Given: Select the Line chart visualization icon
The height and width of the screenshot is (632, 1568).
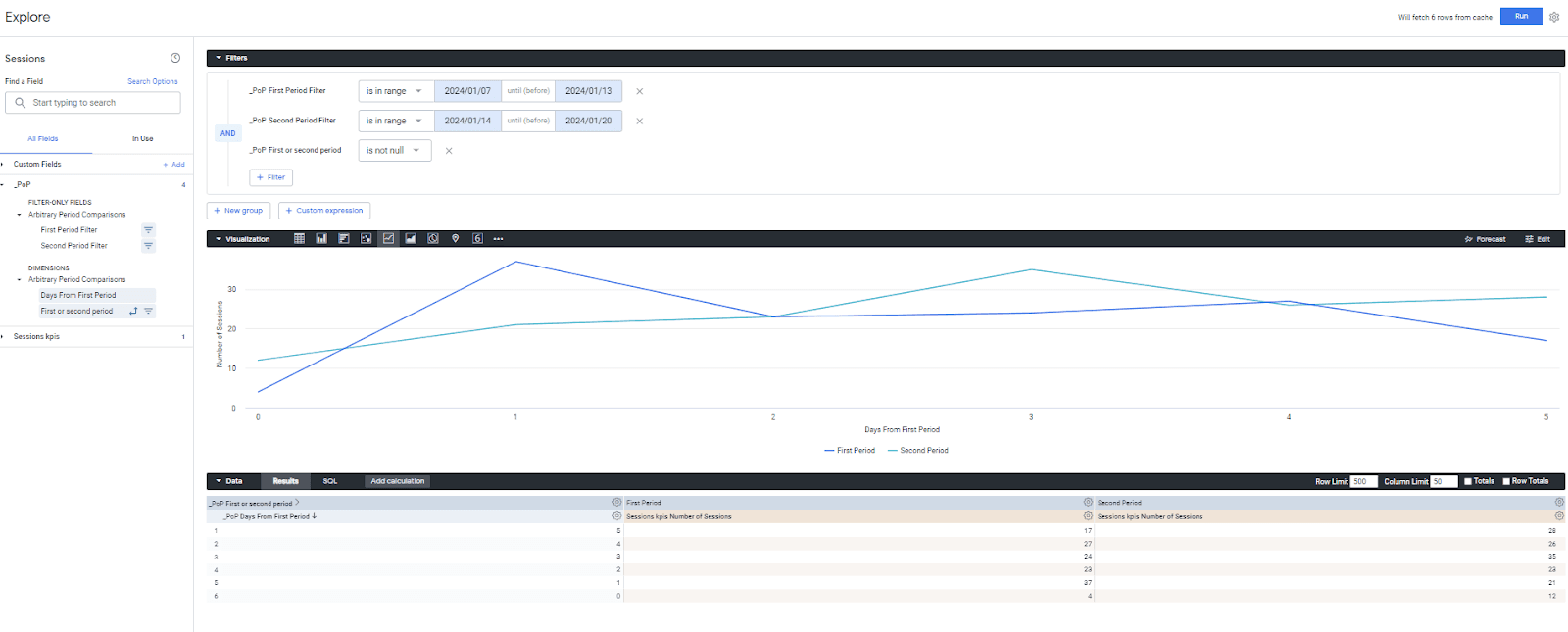Looking at the screenshot, I should pyautogui.click(x=388, y=238).
